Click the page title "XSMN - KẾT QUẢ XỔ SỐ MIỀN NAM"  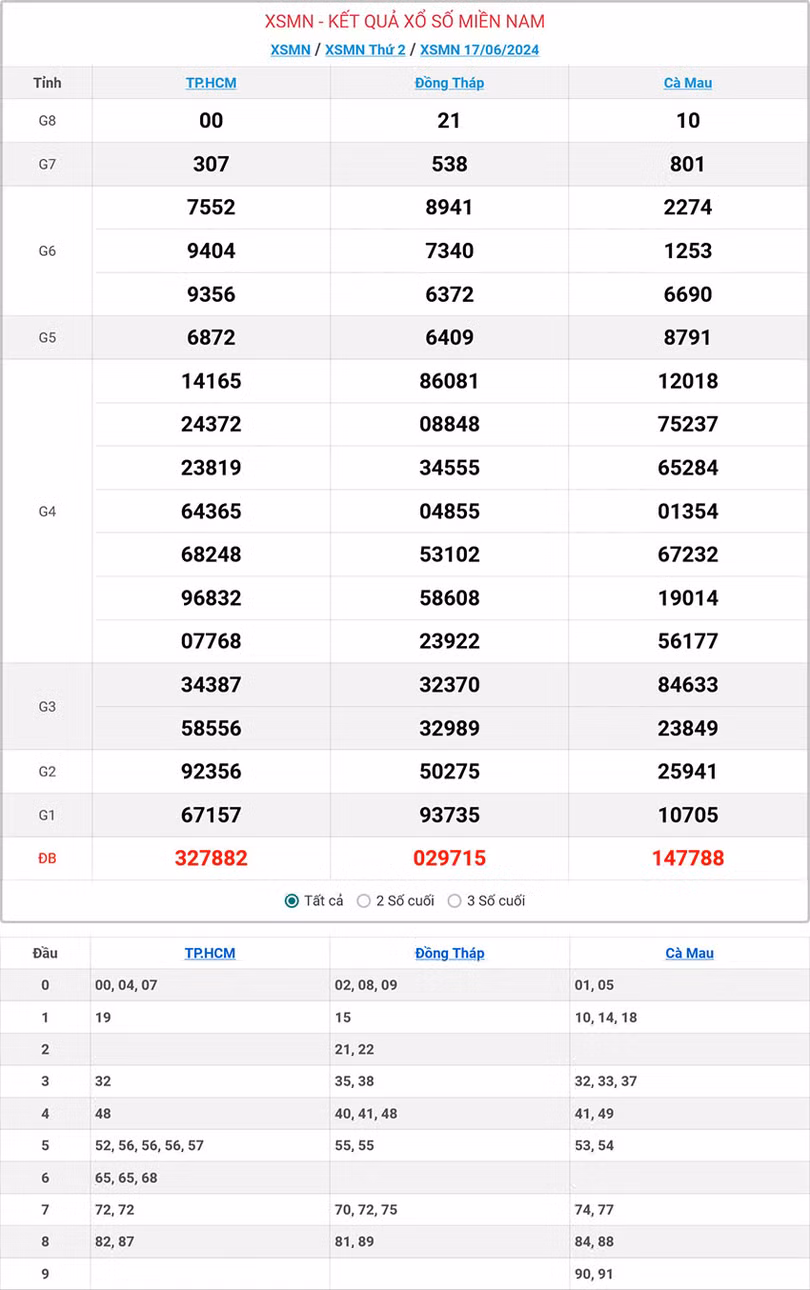(x=404, y=19)
